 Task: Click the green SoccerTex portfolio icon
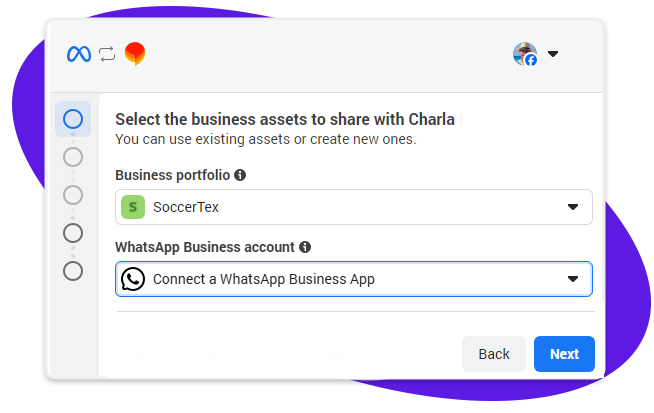[x=132, y=207]
